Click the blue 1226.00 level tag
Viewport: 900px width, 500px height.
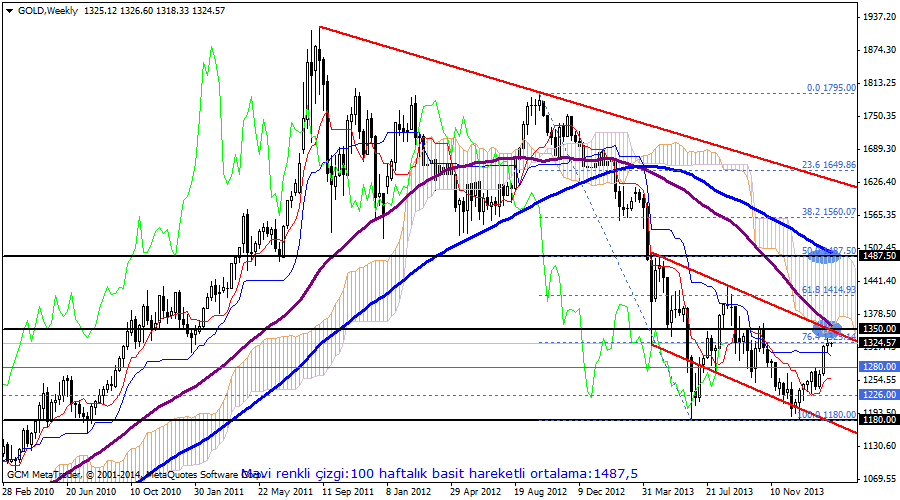(x=879, y=395)
